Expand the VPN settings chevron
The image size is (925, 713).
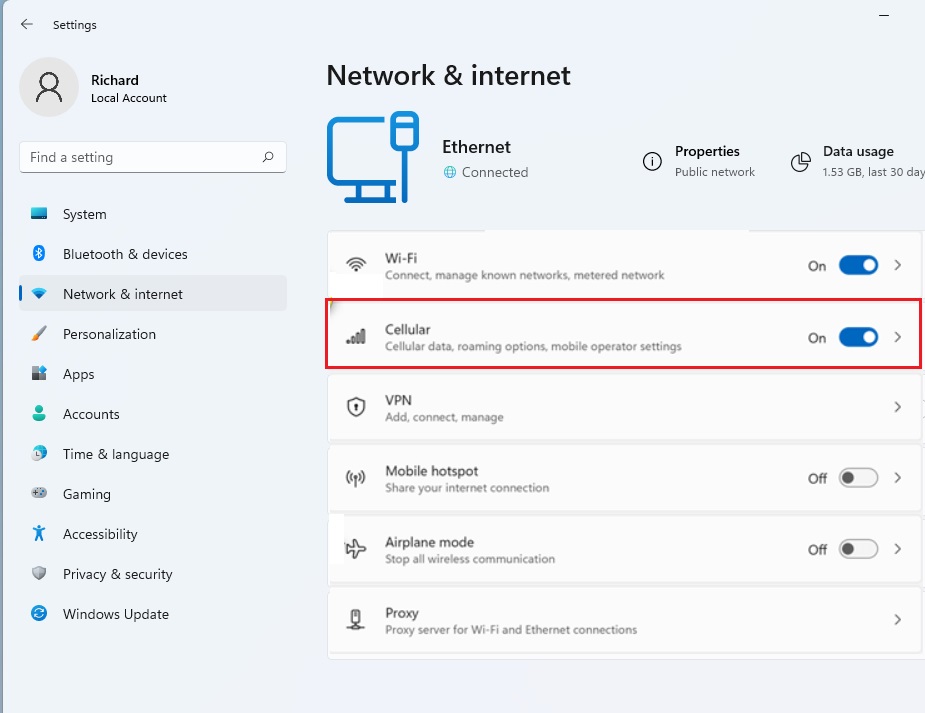point(898,407)
